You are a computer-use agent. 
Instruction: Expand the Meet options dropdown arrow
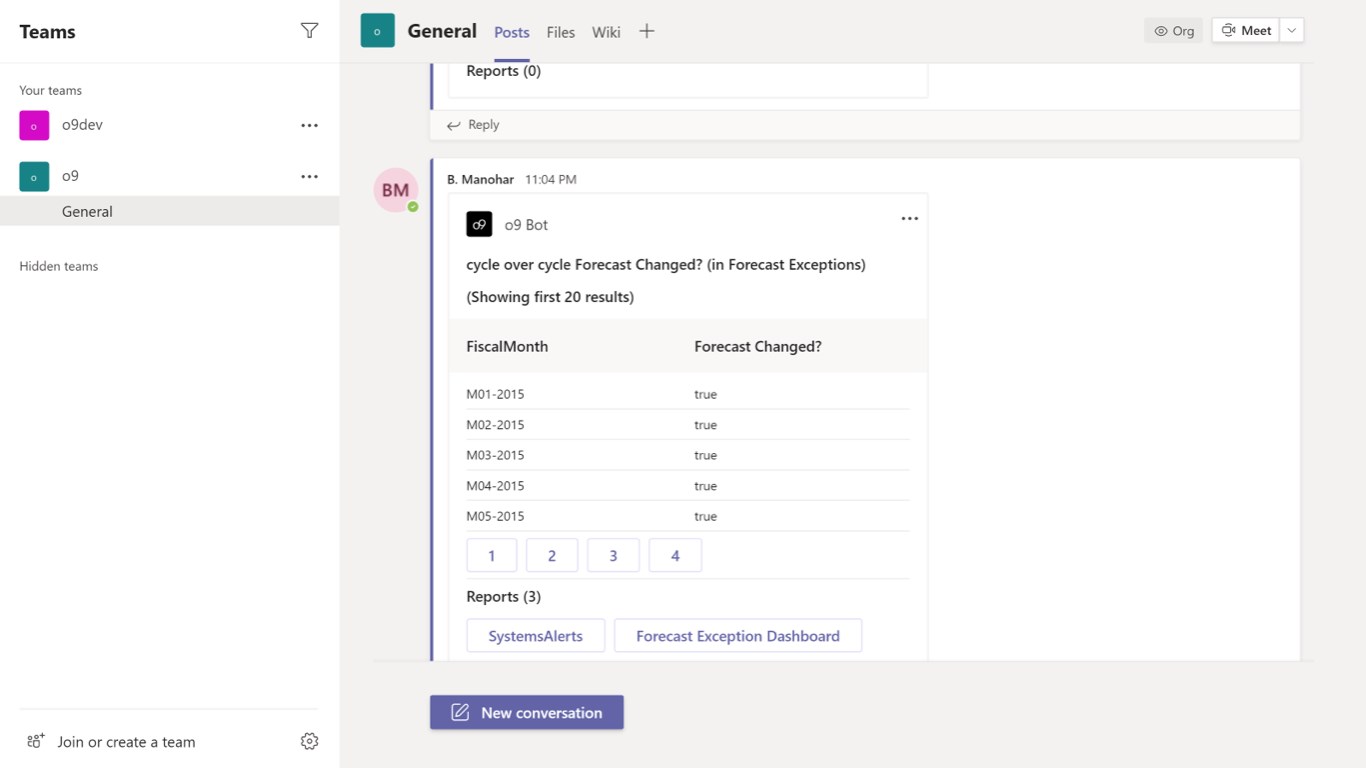[x=1292, y=30]
